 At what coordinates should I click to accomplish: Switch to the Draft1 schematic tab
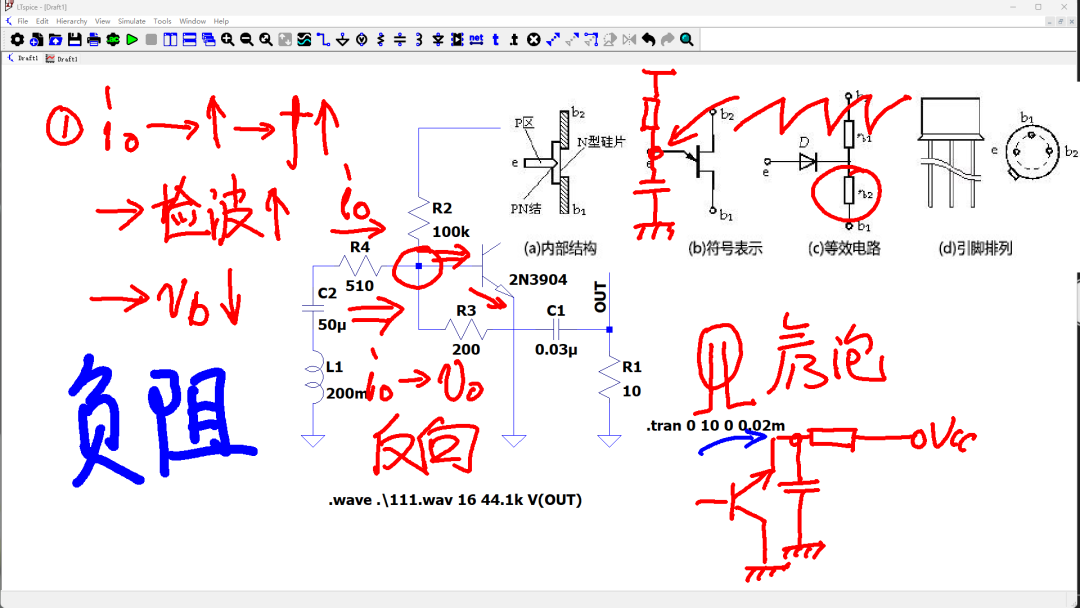tap(23, 59)
